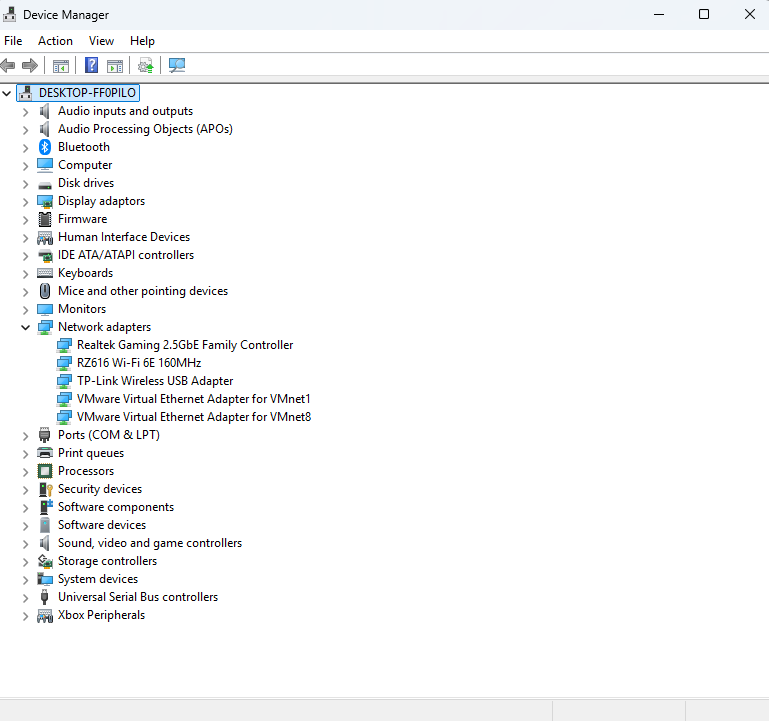Select the Print queues label
This screenshot has height=721, width=769.
coord(91,453)
